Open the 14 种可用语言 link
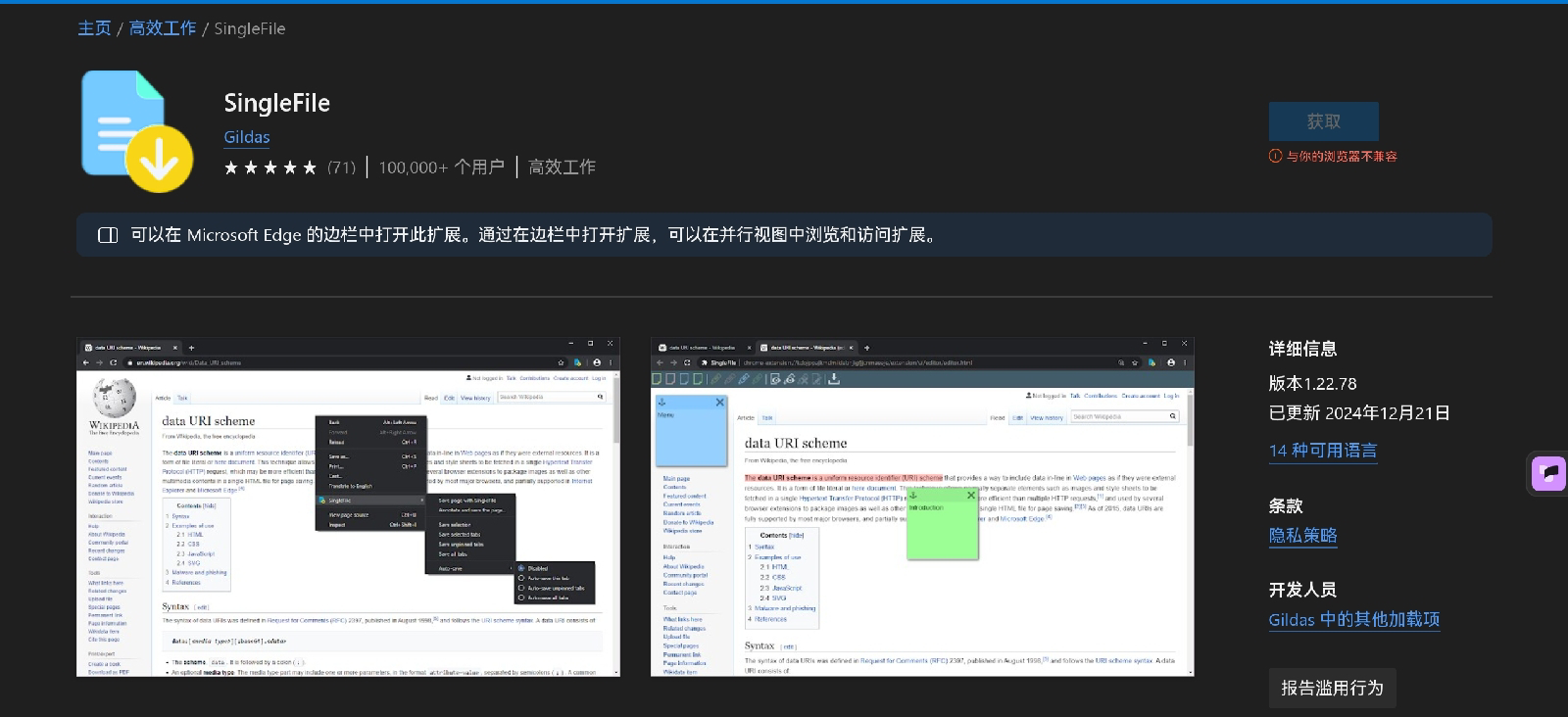This screenshot has height=717, width=1568. coord(1323,451)
